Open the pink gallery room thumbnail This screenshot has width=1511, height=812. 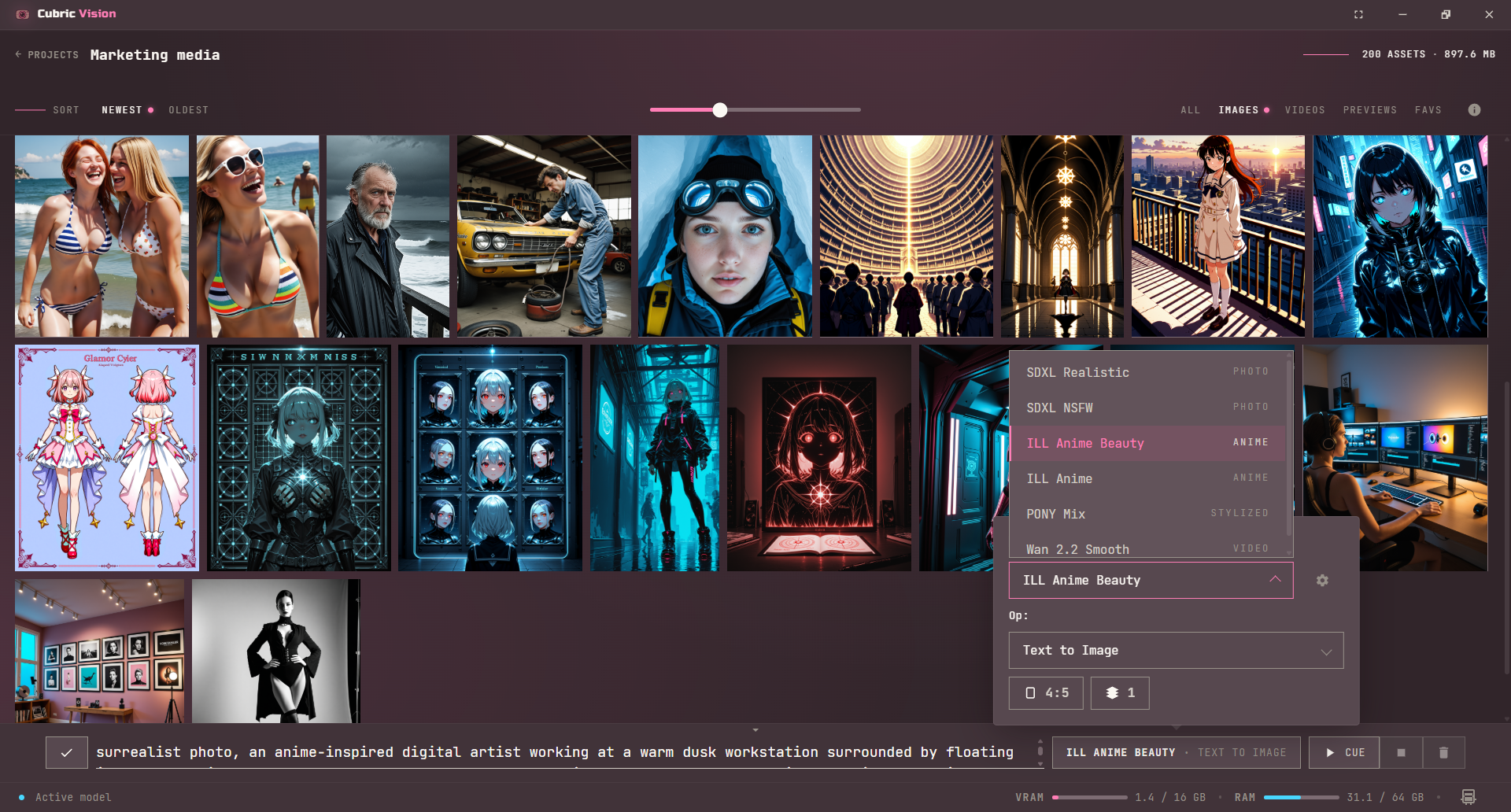(x=100, y=651)
